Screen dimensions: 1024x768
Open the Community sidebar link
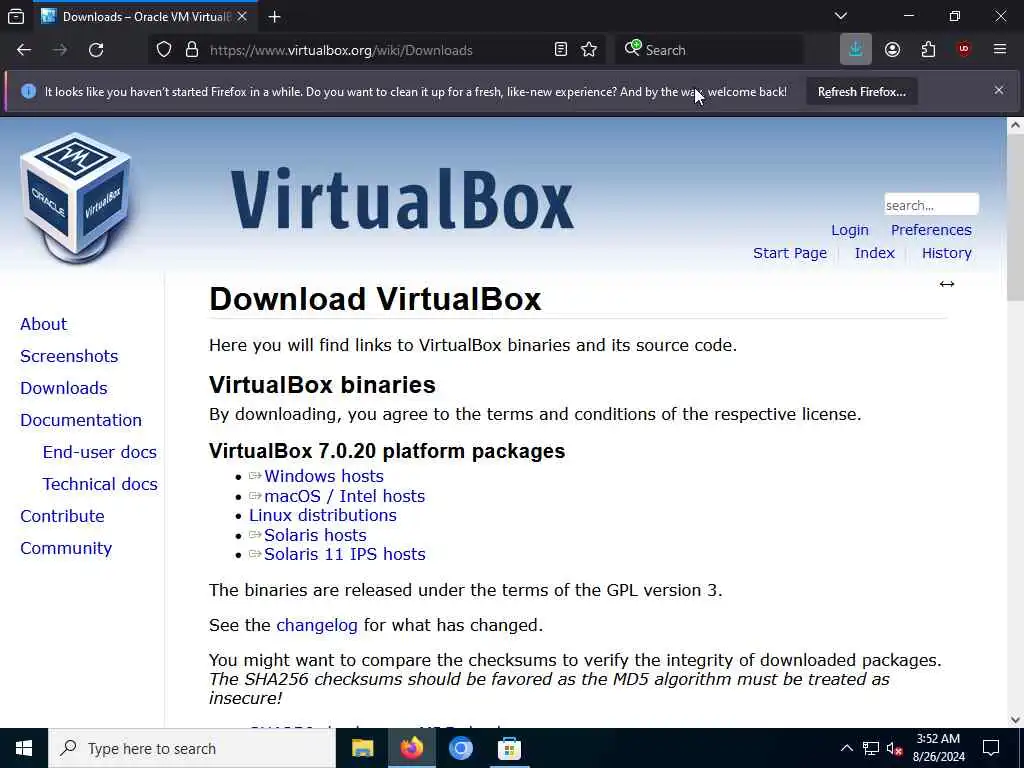(x=66, y=548)
